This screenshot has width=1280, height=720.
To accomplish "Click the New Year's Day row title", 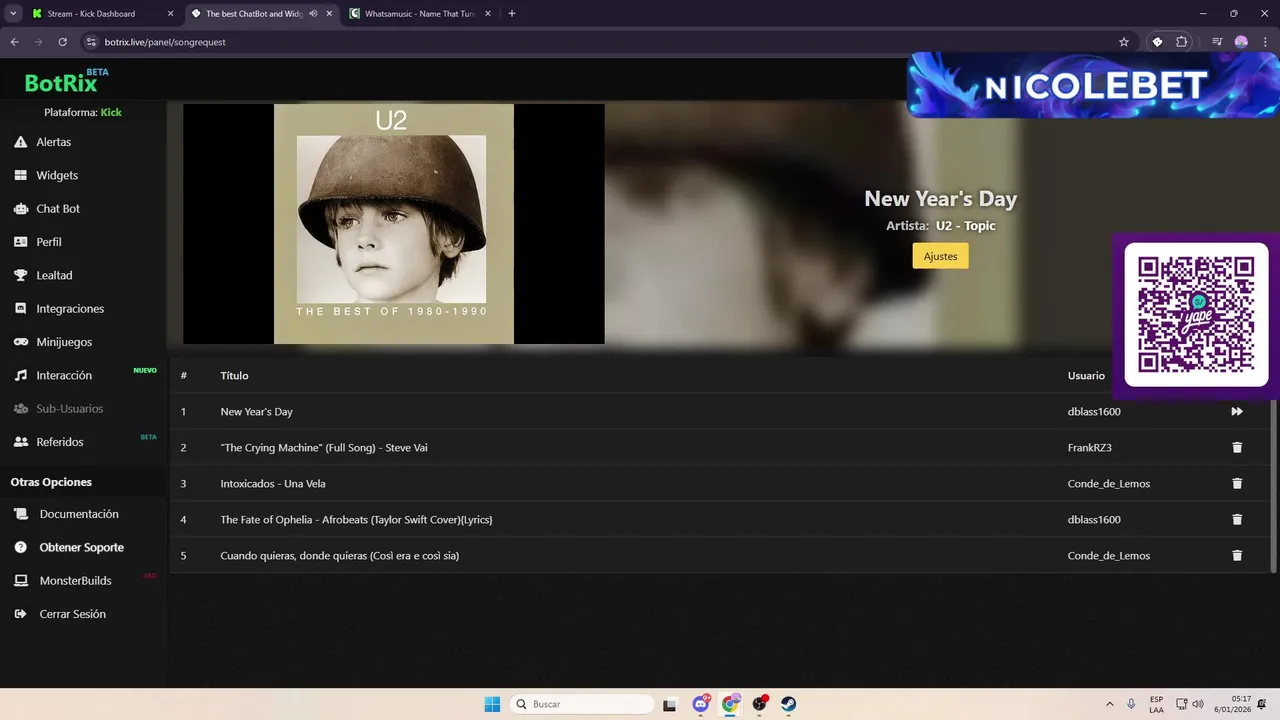I will pyautogui.click(x=257, y=412).
